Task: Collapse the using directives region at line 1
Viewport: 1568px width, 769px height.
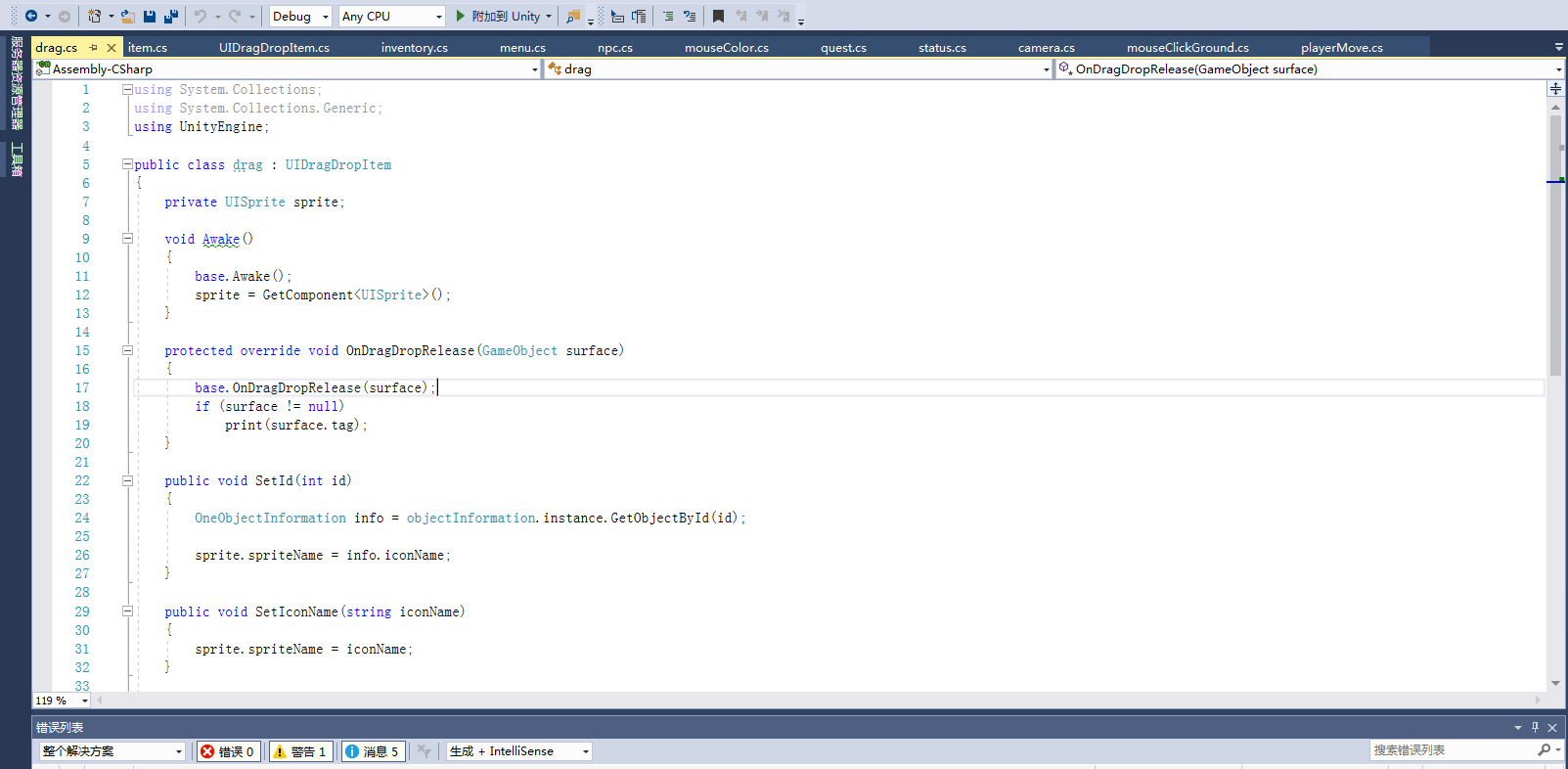Action: tap(127, 89)
